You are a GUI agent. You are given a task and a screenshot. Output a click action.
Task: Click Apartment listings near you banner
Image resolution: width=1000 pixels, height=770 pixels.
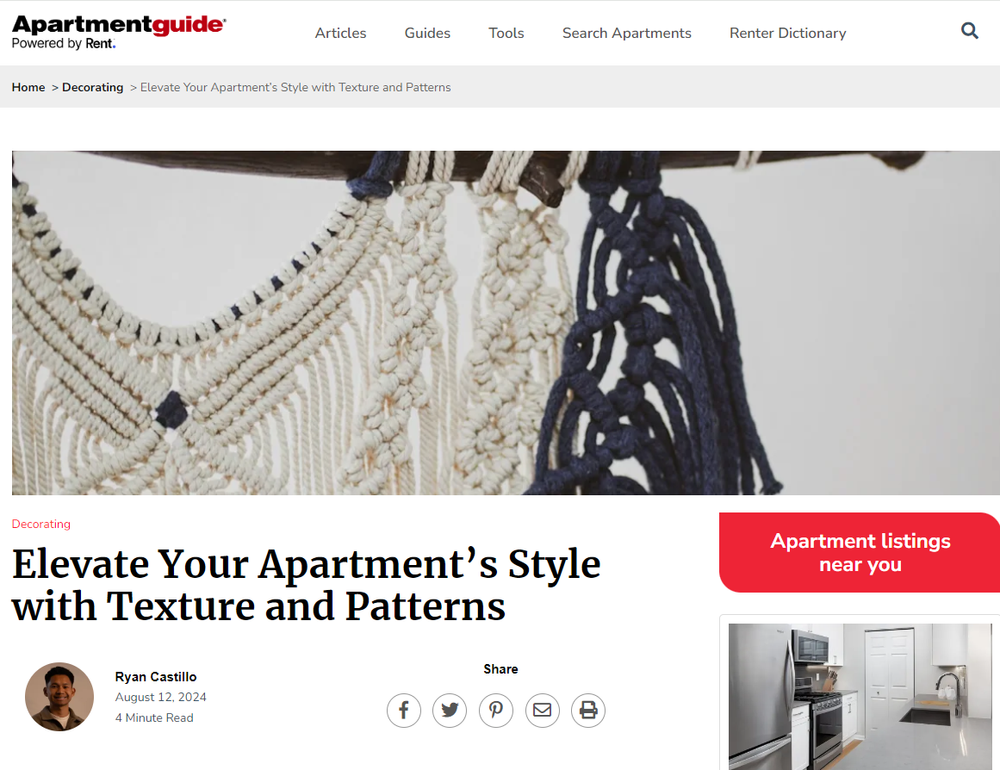[x=859, y=552]
